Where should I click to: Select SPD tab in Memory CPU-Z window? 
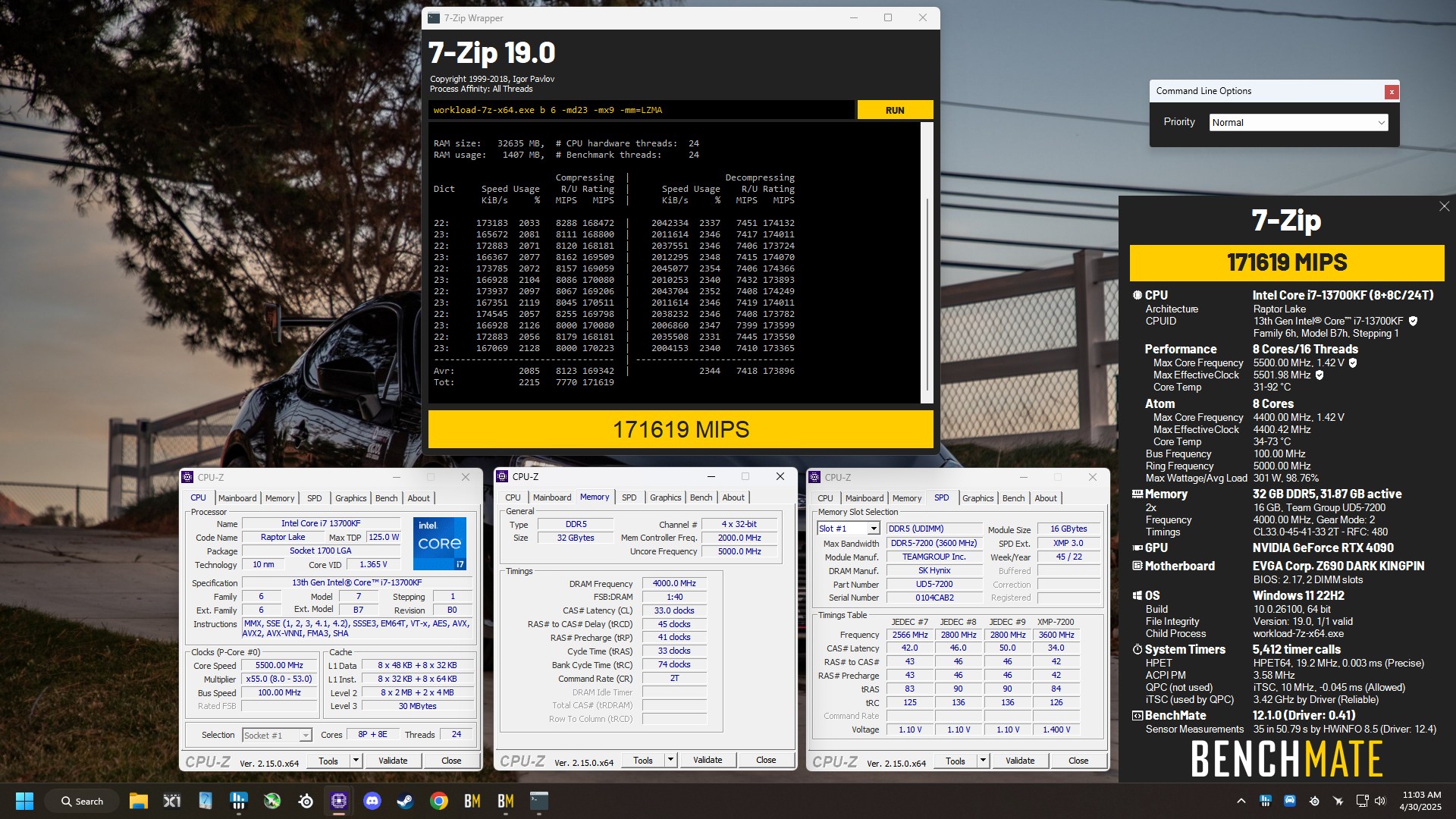pos(629,497)
